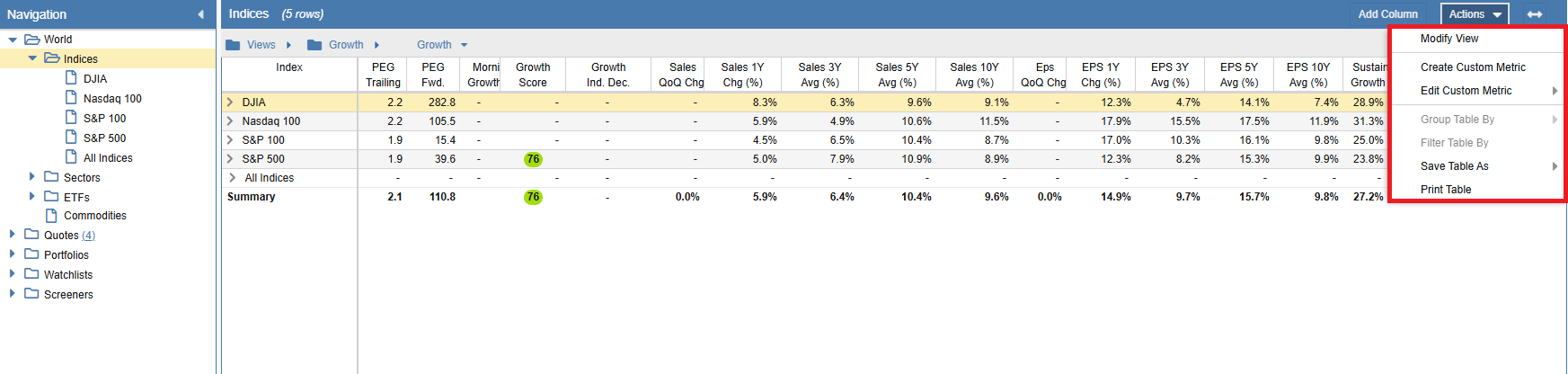The width and height of the screenshot is (1568, 374).
Task: Collapse the Navigation panel using the arrow
Action: tap(200, 14)
